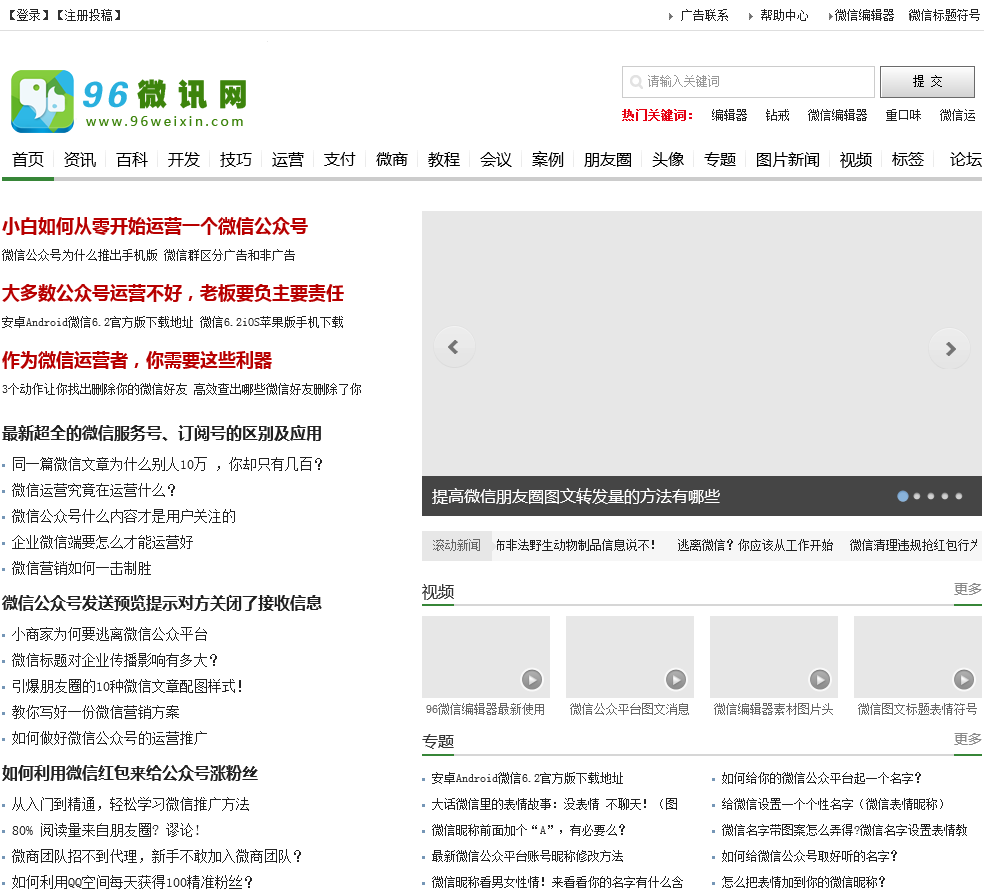Open 论坛 navigation item

(x=965, y=160)
